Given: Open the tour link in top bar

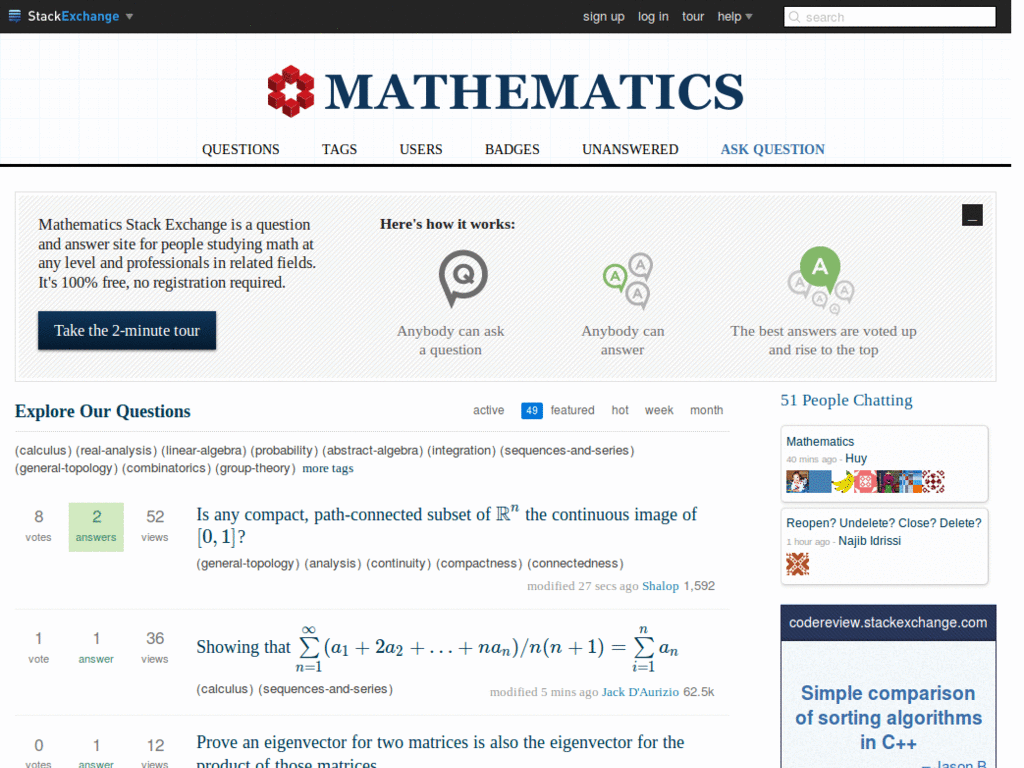Looking at the screenshot, I should pos(693,16).
